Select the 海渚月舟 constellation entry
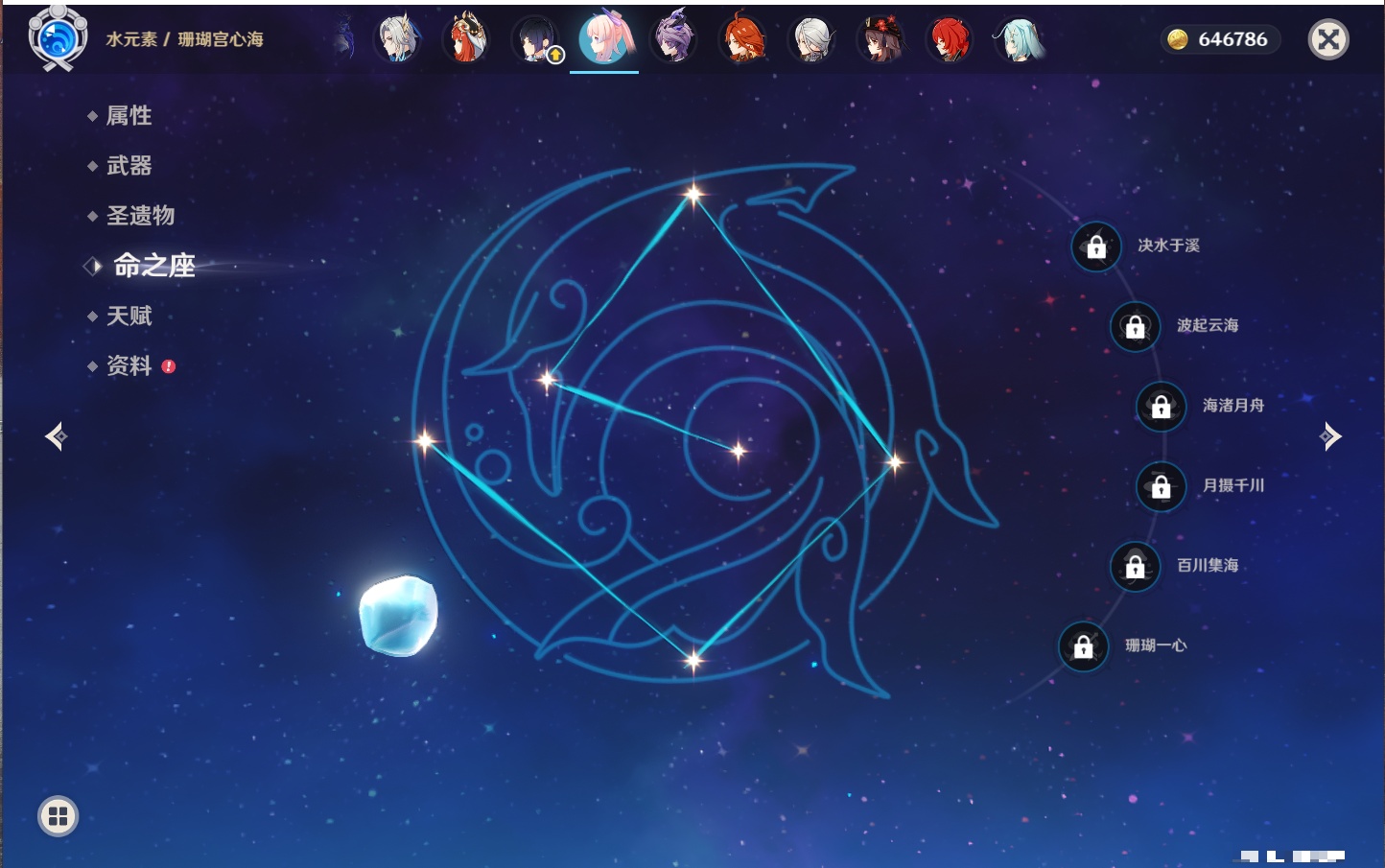The width and height of the screenshot is (1385, 868). tap(1232, 406)
